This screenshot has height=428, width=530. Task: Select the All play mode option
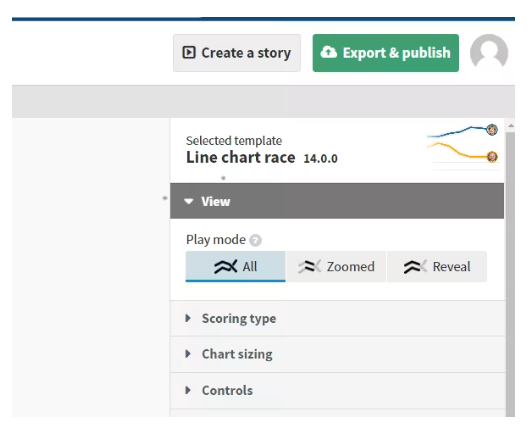(x=236, y=266)
